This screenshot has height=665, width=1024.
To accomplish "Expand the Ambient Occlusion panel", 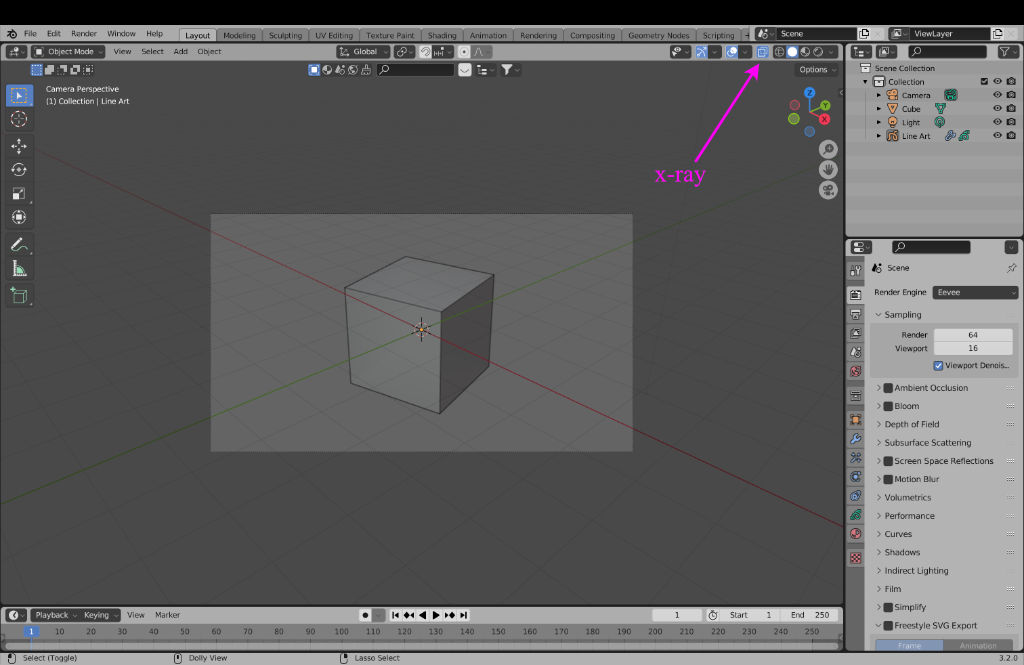I will tap(879, 388).
